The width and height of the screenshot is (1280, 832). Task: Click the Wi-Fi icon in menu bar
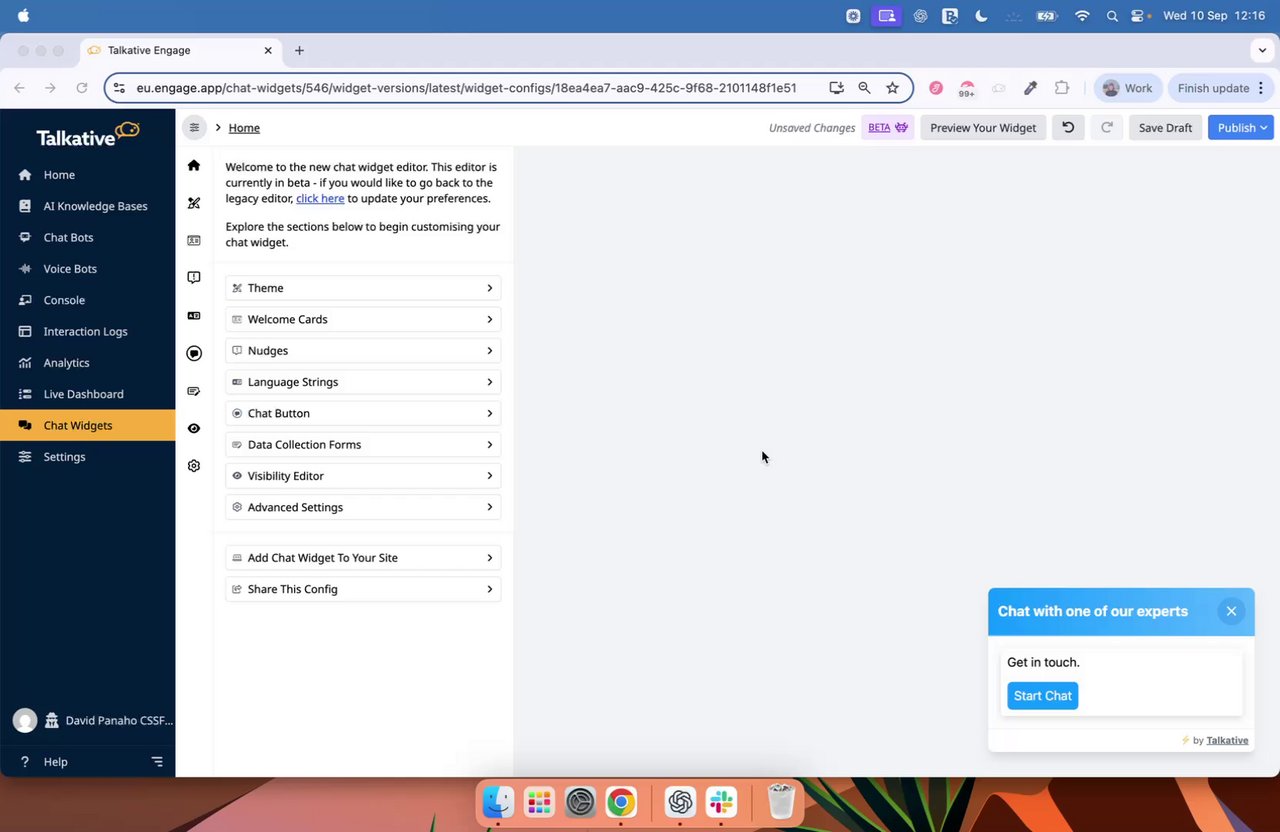click(x=1082, y=16)
